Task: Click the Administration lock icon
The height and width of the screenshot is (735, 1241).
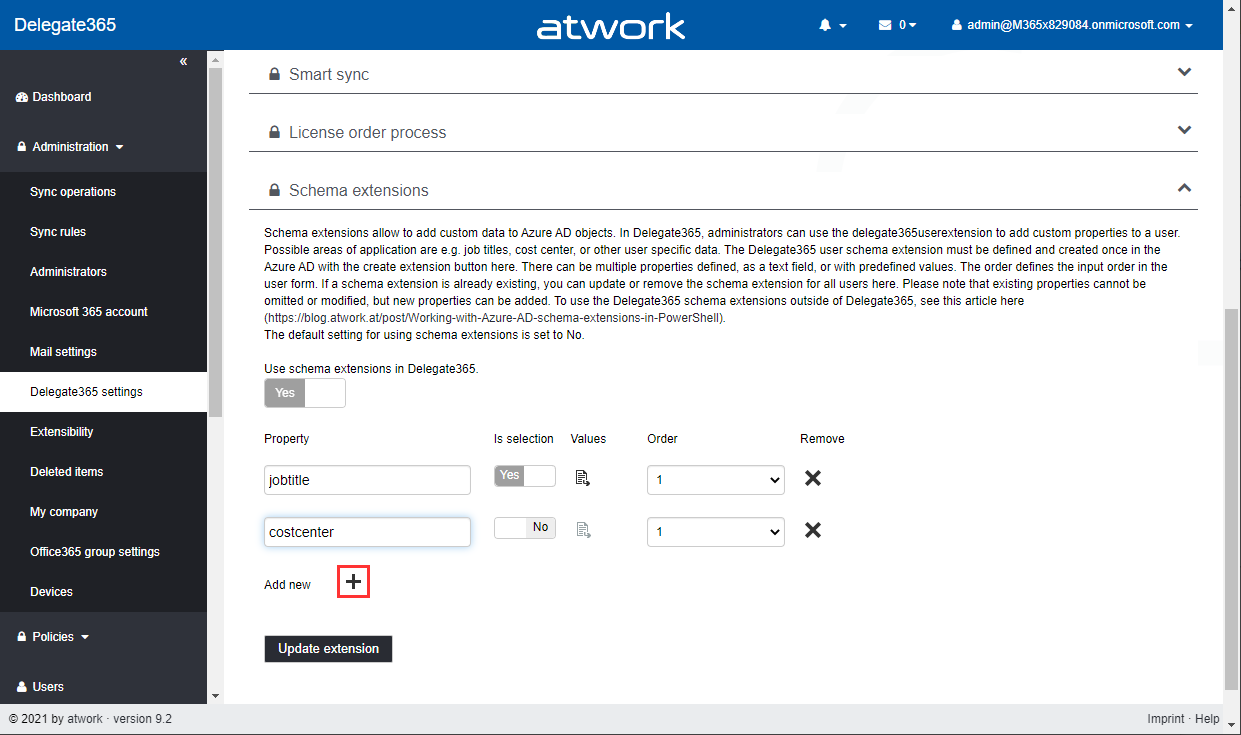Action: pos(22,147)
